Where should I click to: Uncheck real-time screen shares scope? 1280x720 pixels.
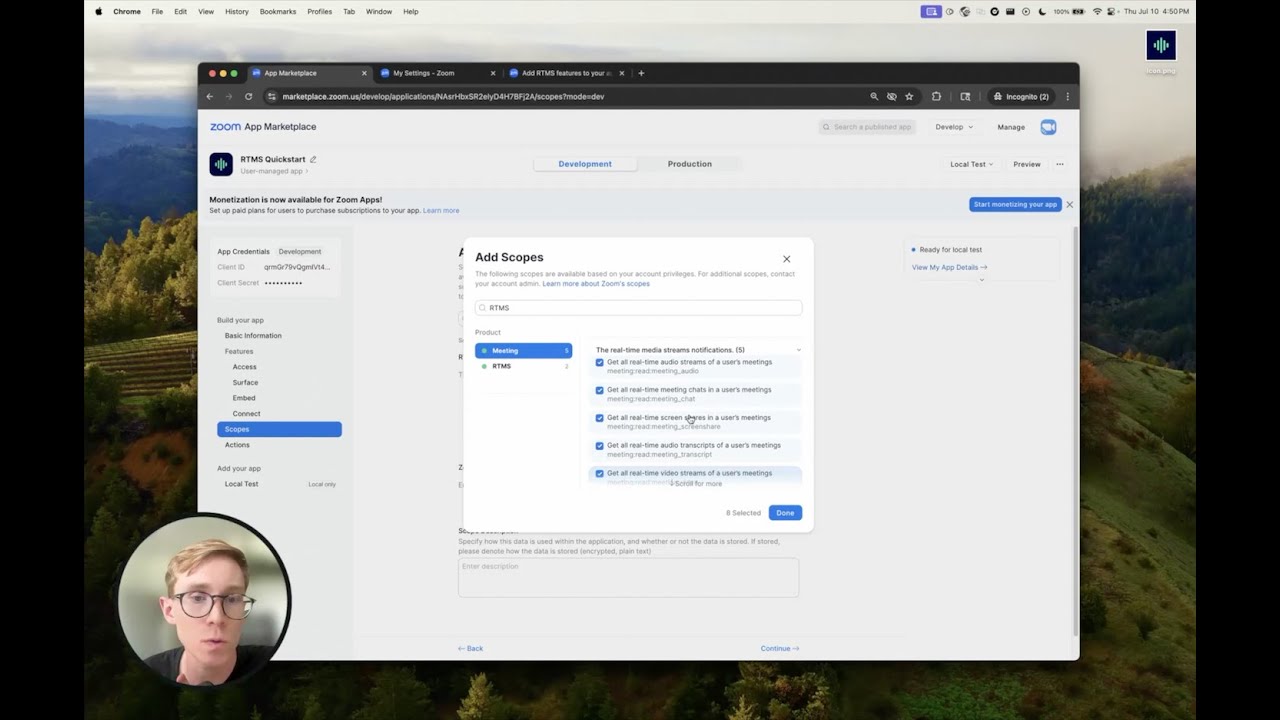click(x=600, y=418)
